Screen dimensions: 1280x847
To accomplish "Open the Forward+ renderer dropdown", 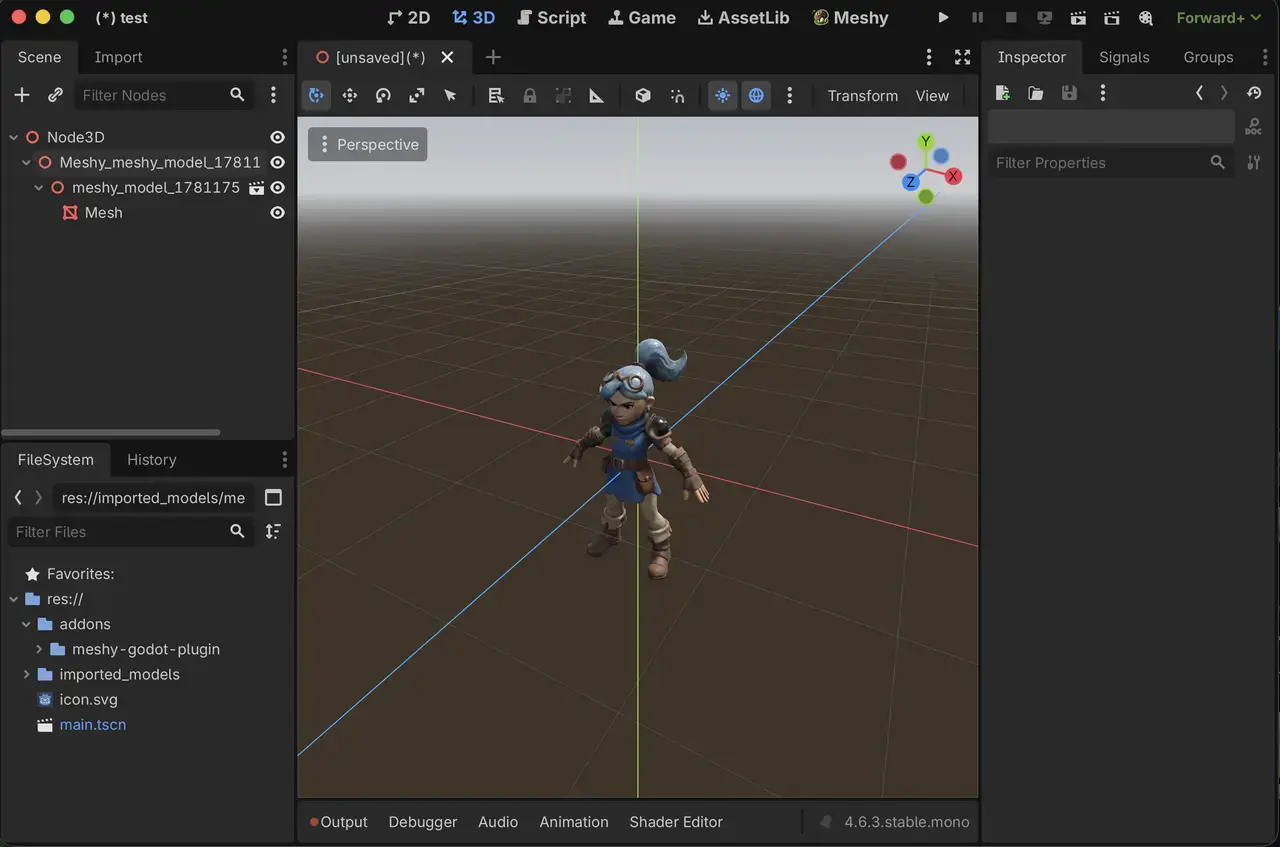I will (1218, 18).
